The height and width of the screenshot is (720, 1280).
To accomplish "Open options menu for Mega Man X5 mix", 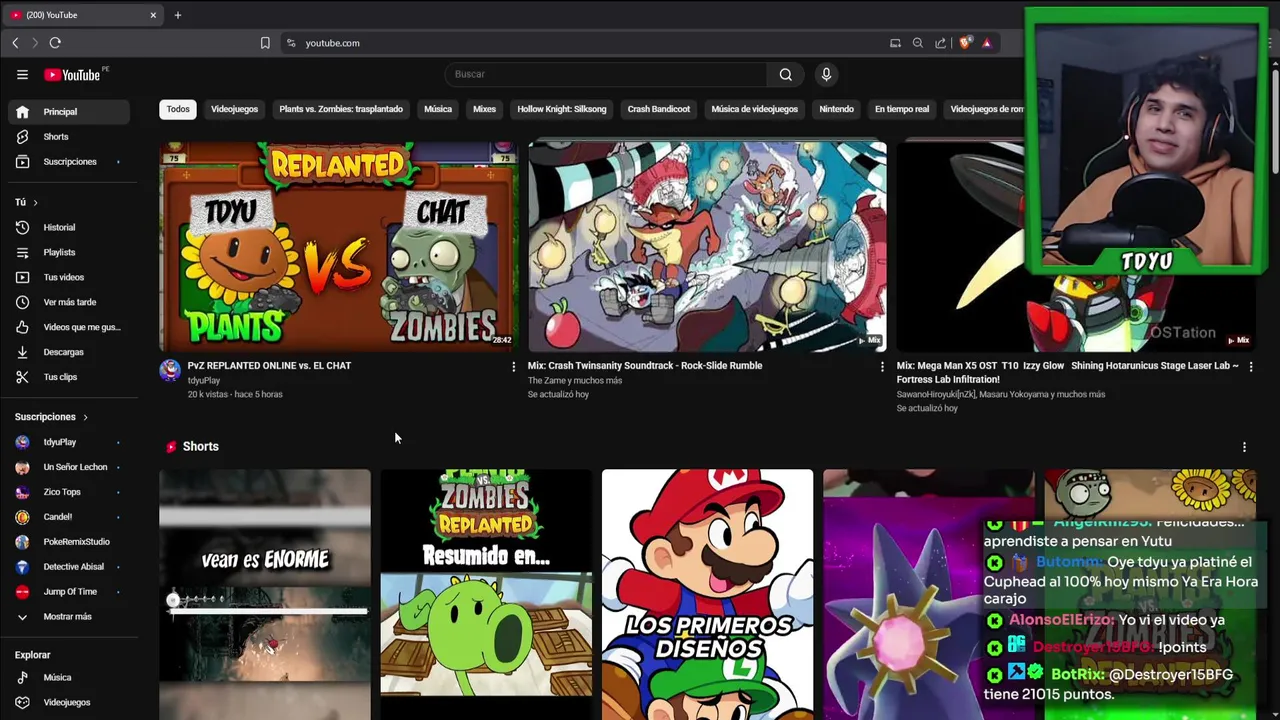I will click(x=1250, y=367).
